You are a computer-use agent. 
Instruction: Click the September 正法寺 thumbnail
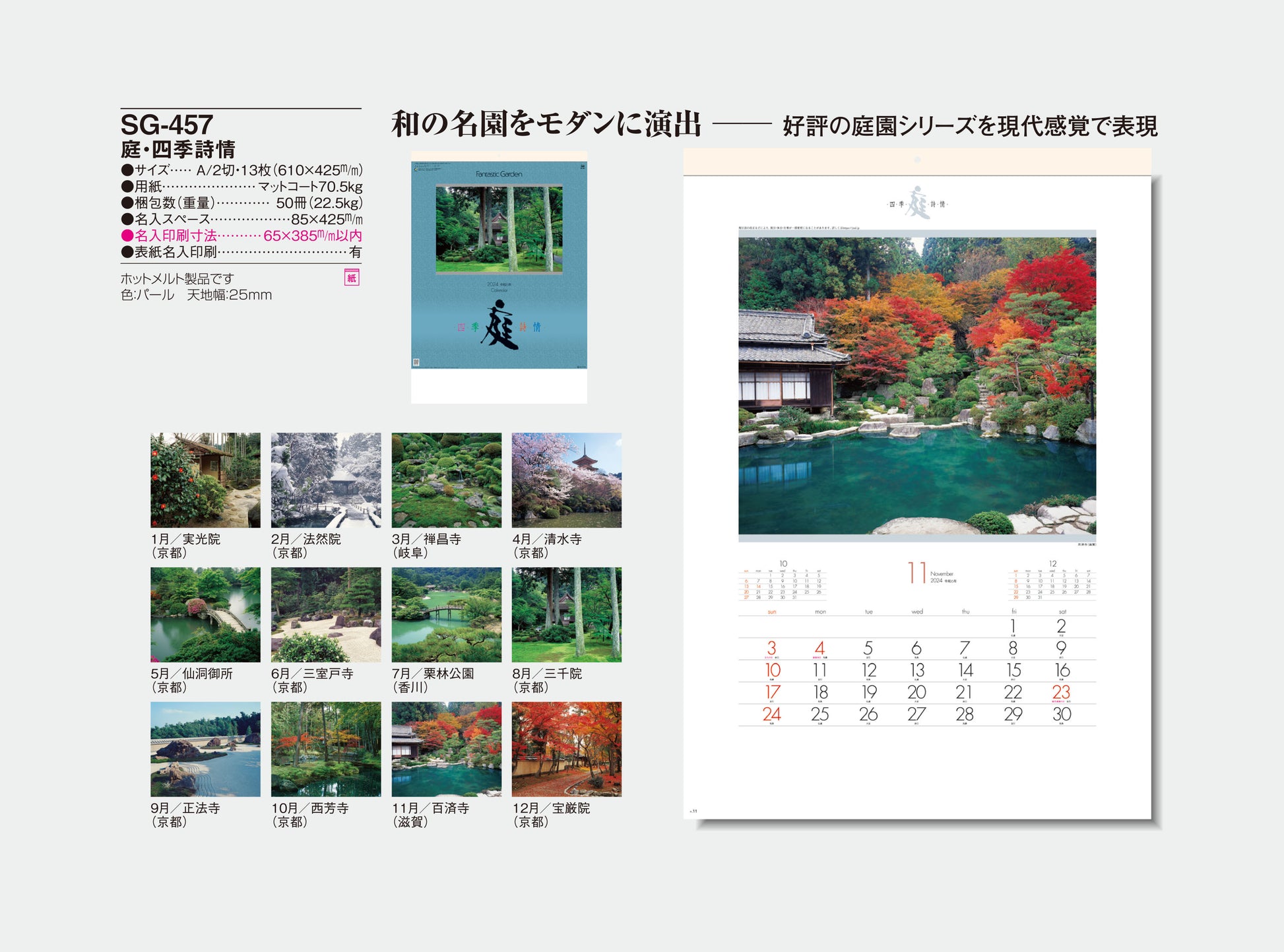point(205,749)
